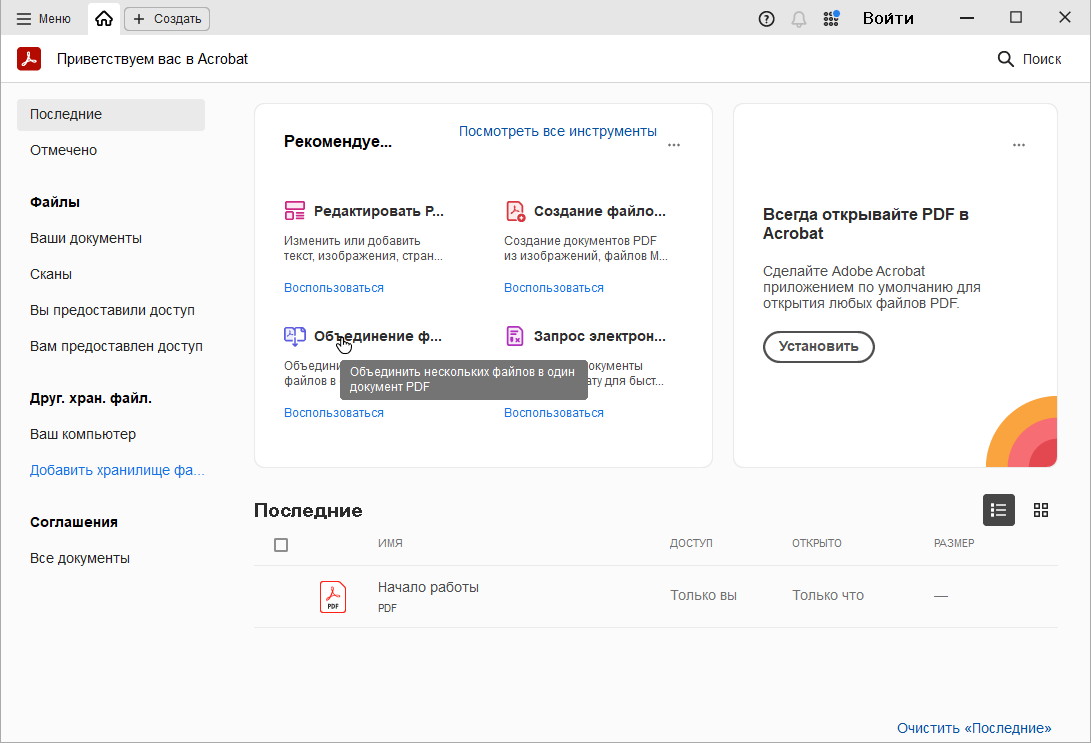
Task: Click Очистить «Последние» link
Action: coord(974,728)
